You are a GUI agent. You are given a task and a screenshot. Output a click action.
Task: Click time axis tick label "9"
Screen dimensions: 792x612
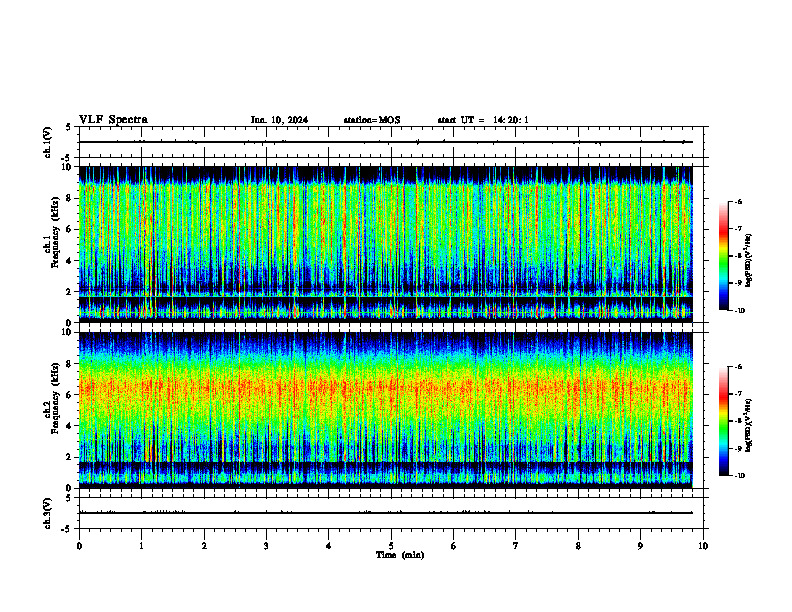[640, 546]
